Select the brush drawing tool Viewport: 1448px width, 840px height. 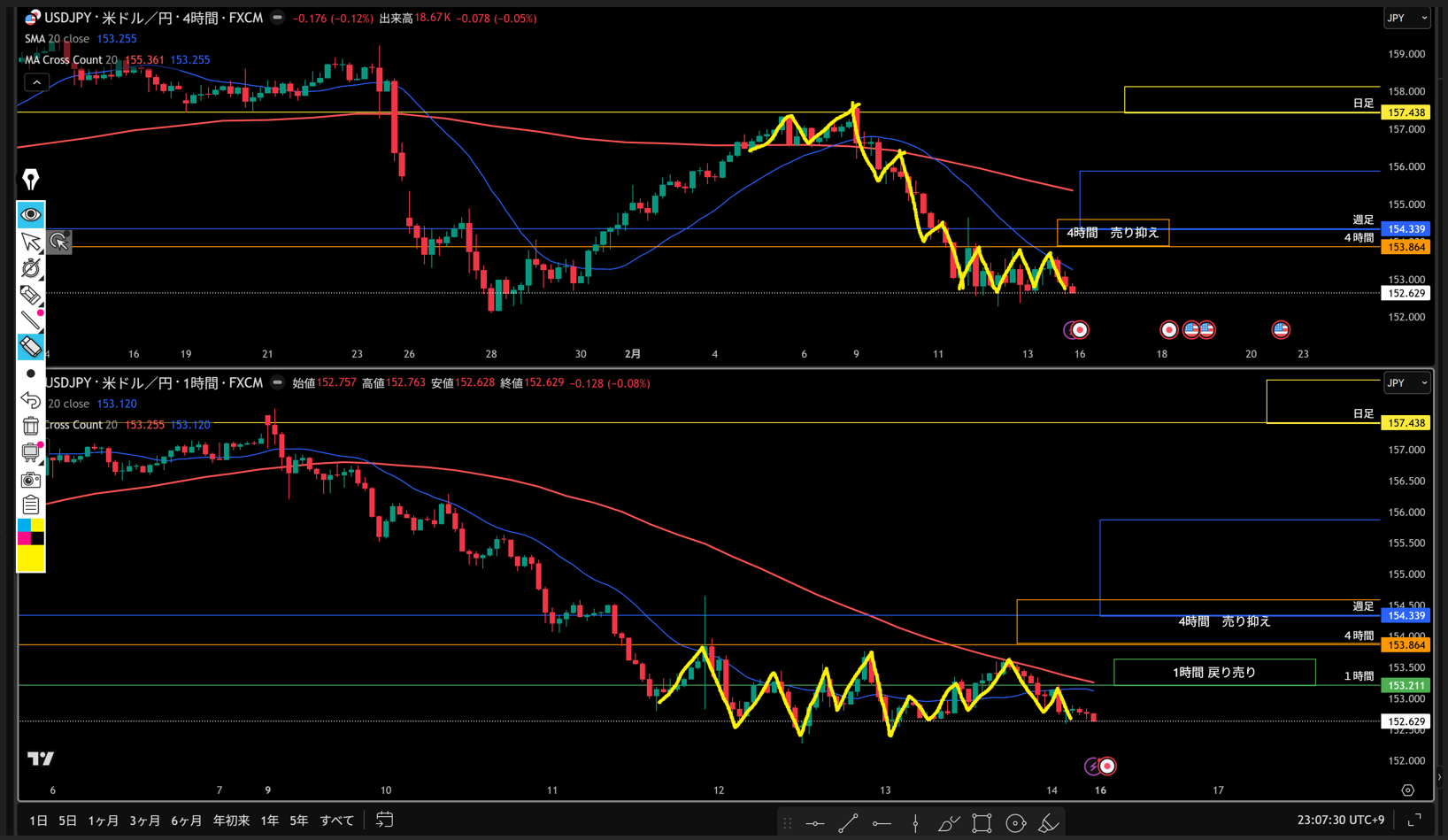coord(1048,823)
